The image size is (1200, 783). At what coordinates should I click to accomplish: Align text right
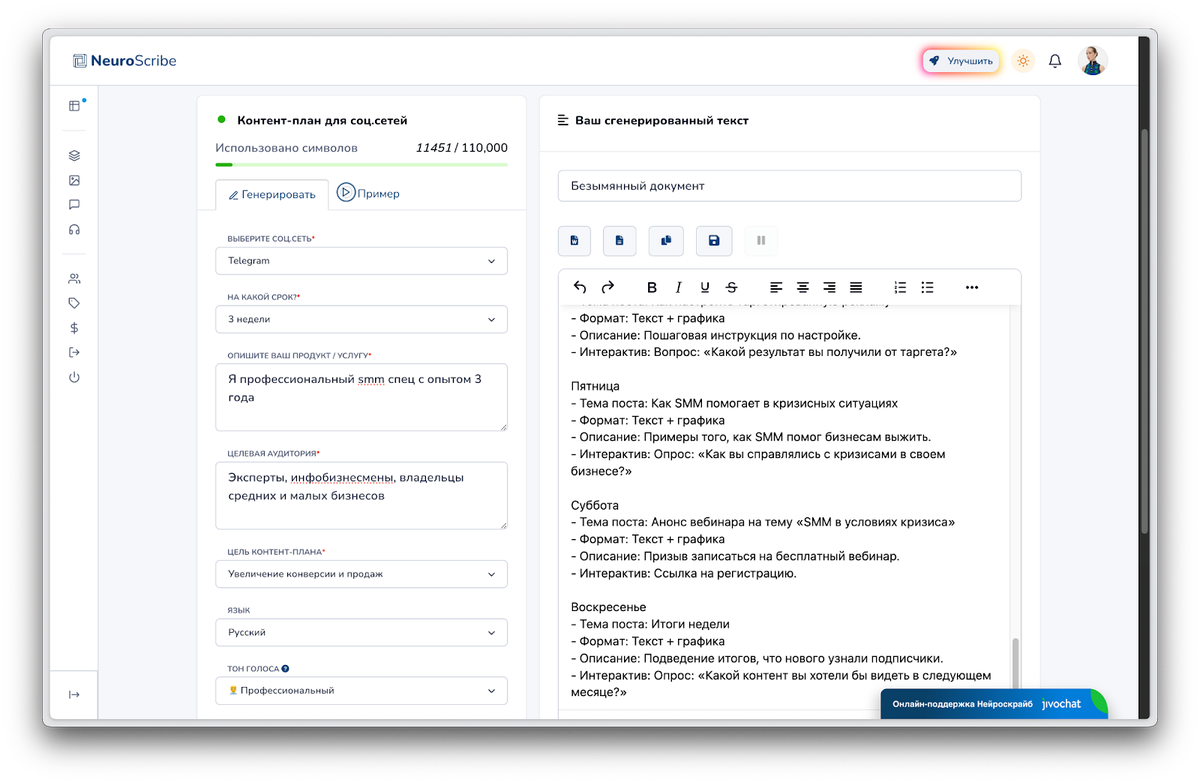pyautogui.click(x=830, y=287)
